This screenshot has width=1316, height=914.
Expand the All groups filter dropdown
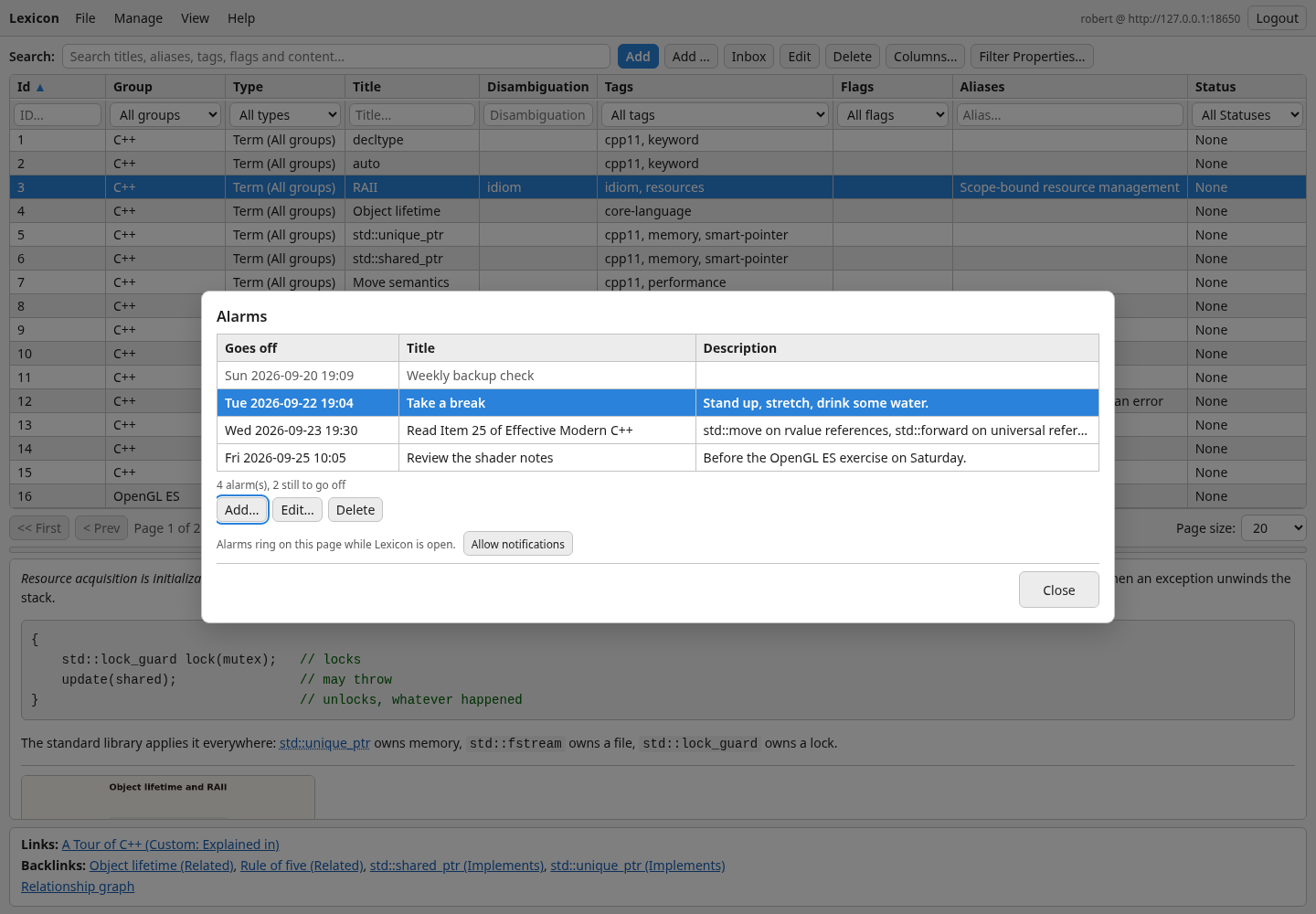click(165, 115)
